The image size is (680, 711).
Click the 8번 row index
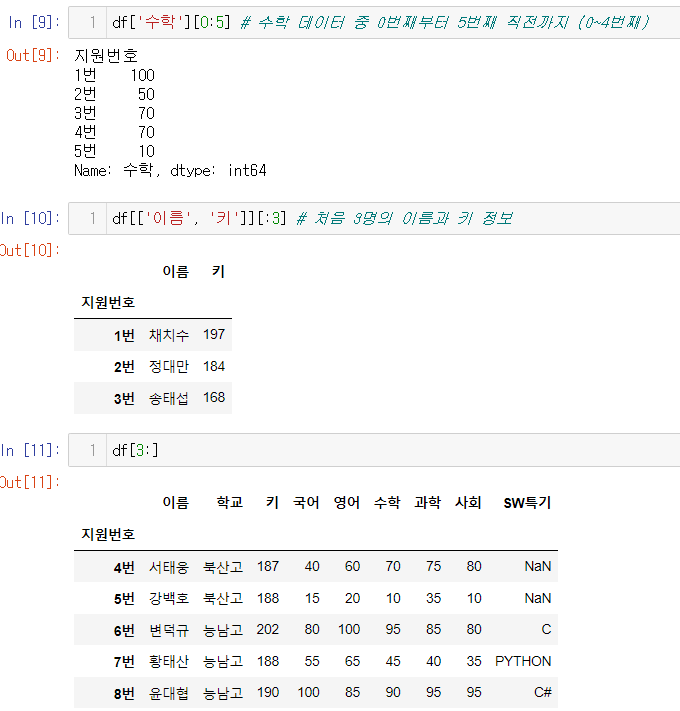[x=124, y=694]
